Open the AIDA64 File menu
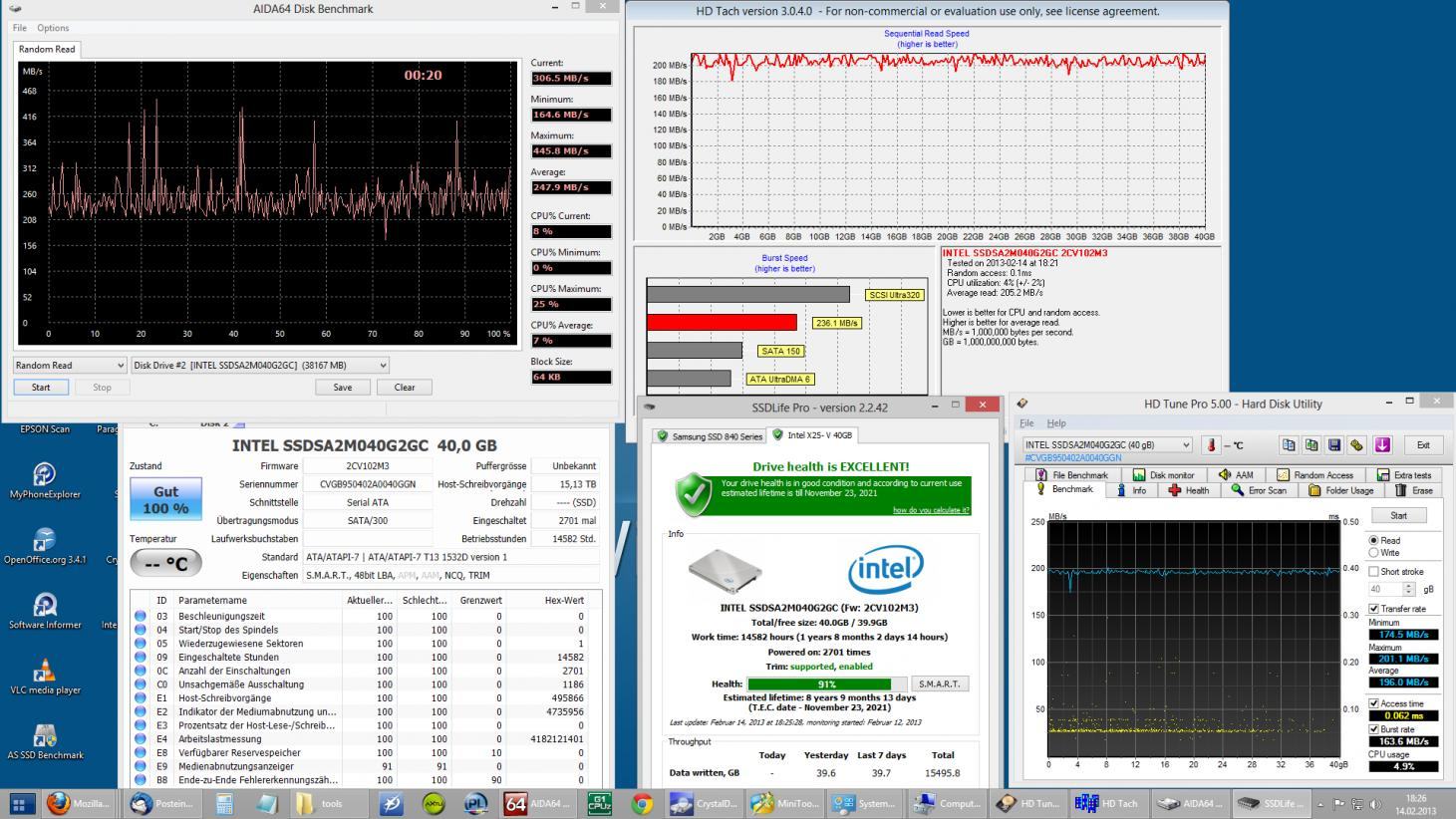Viewport: 1456px width, 819px height. tap(20, 28)
